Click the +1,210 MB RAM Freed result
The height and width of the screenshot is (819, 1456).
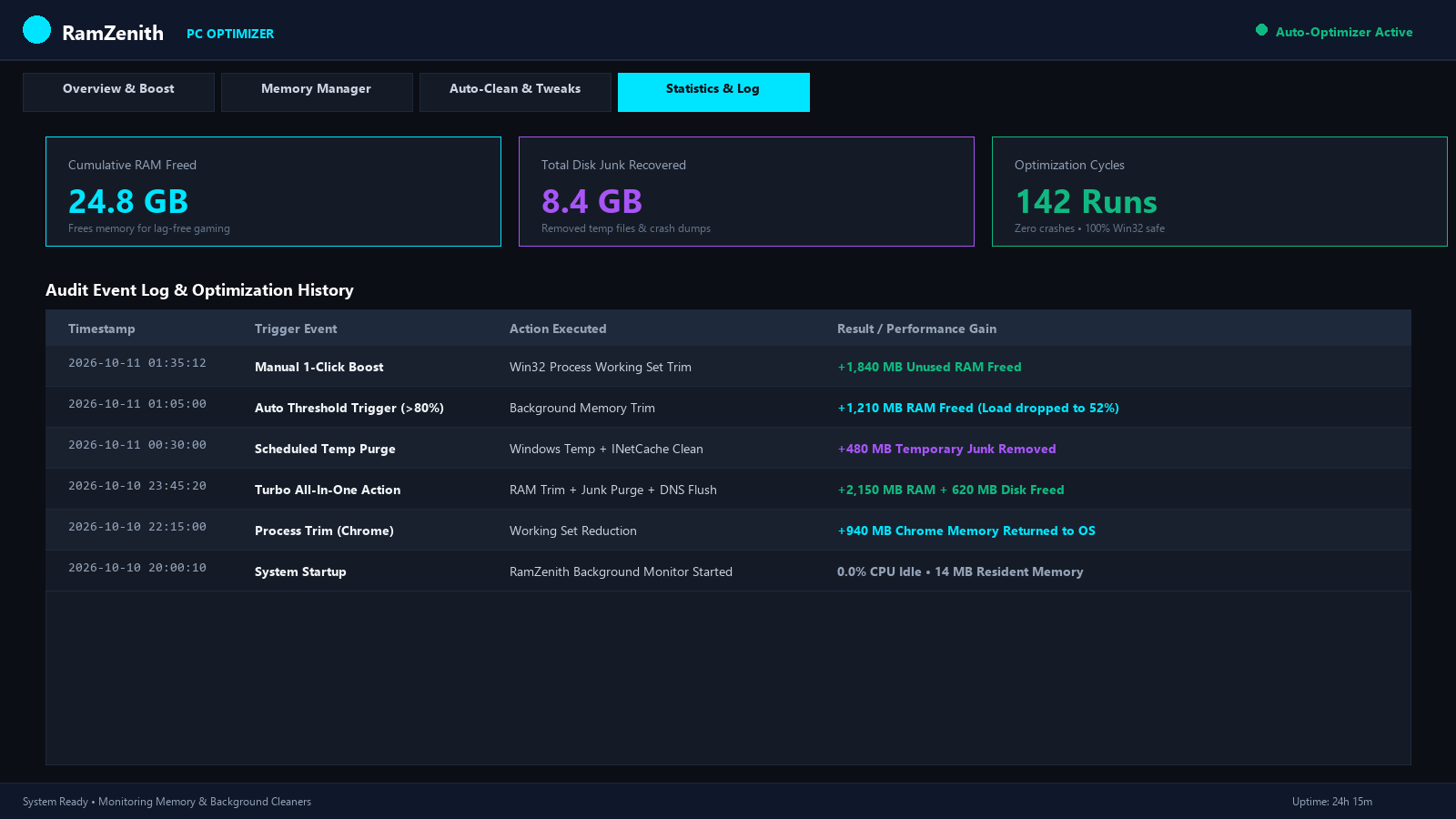pos(978,408)
